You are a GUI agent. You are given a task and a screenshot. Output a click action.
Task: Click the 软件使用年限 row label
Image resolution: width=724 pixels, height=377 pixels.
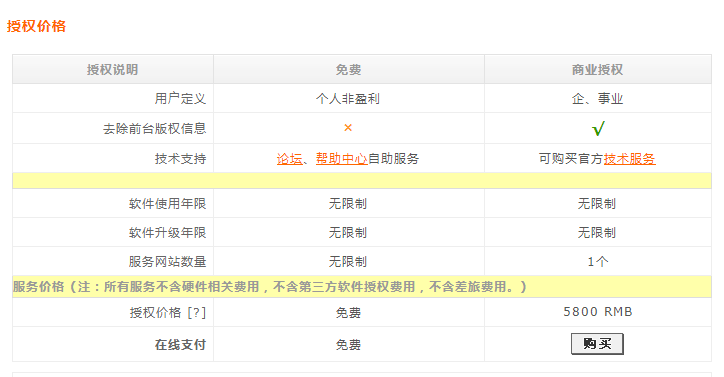coord(167,204)
